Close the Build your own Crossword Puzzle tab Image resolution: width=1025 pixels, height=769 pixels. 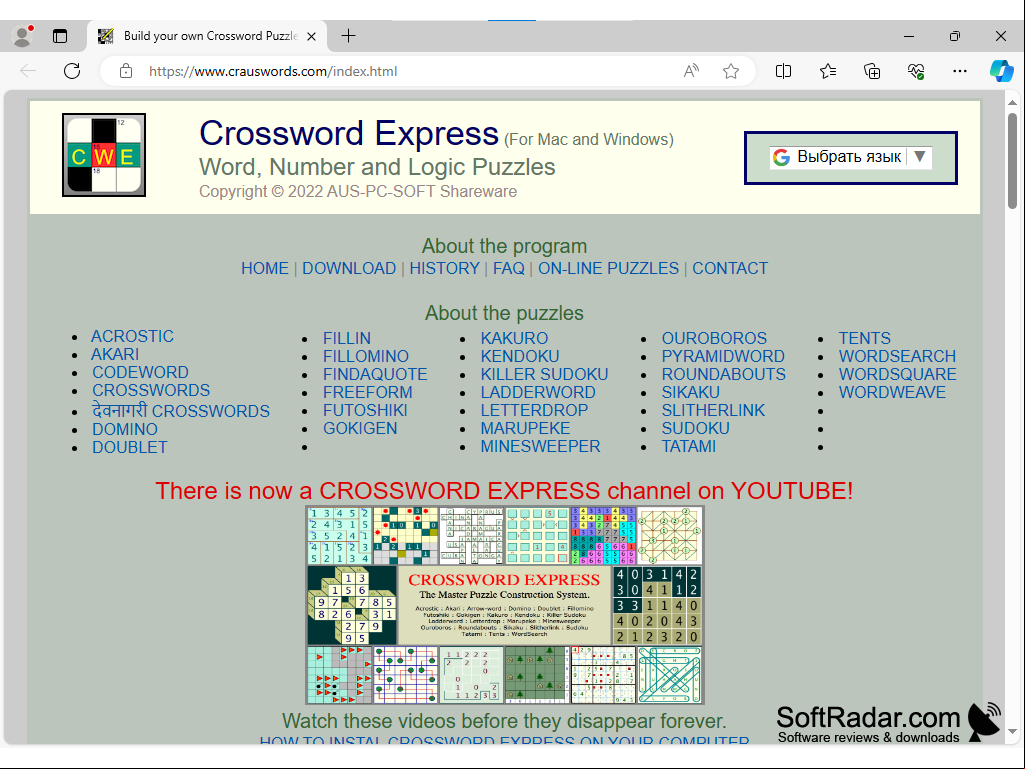[312, 36]
